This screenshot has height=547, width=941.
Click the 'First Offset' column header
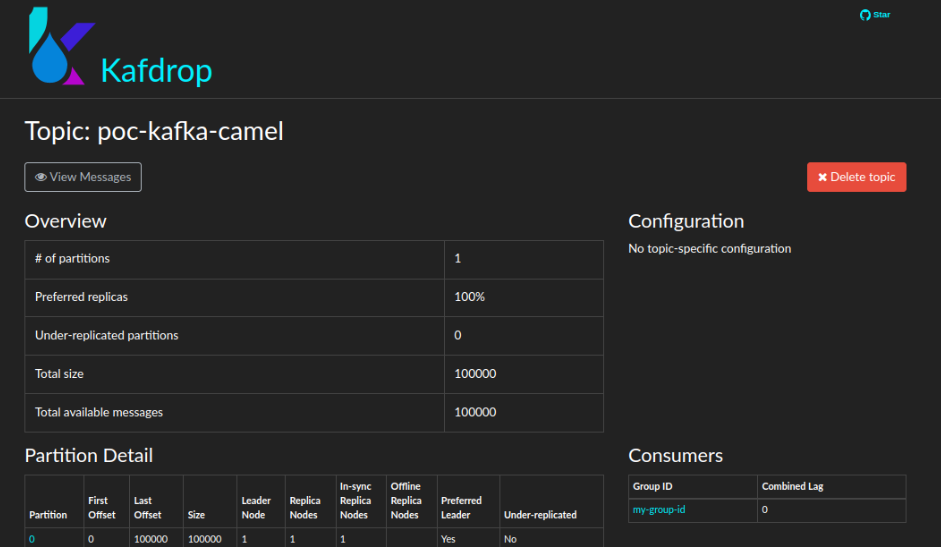pos(102,508)
